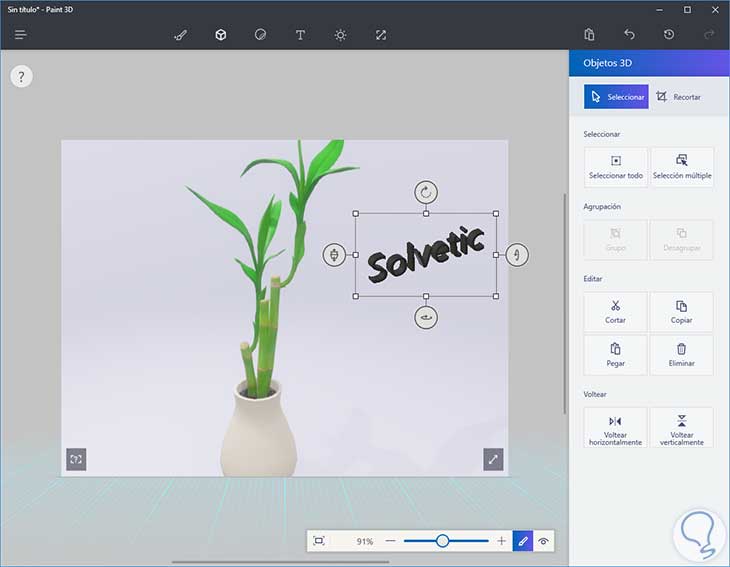
Task: Click the fit-to-screen zoom icon
Action: tap(319, 541)
